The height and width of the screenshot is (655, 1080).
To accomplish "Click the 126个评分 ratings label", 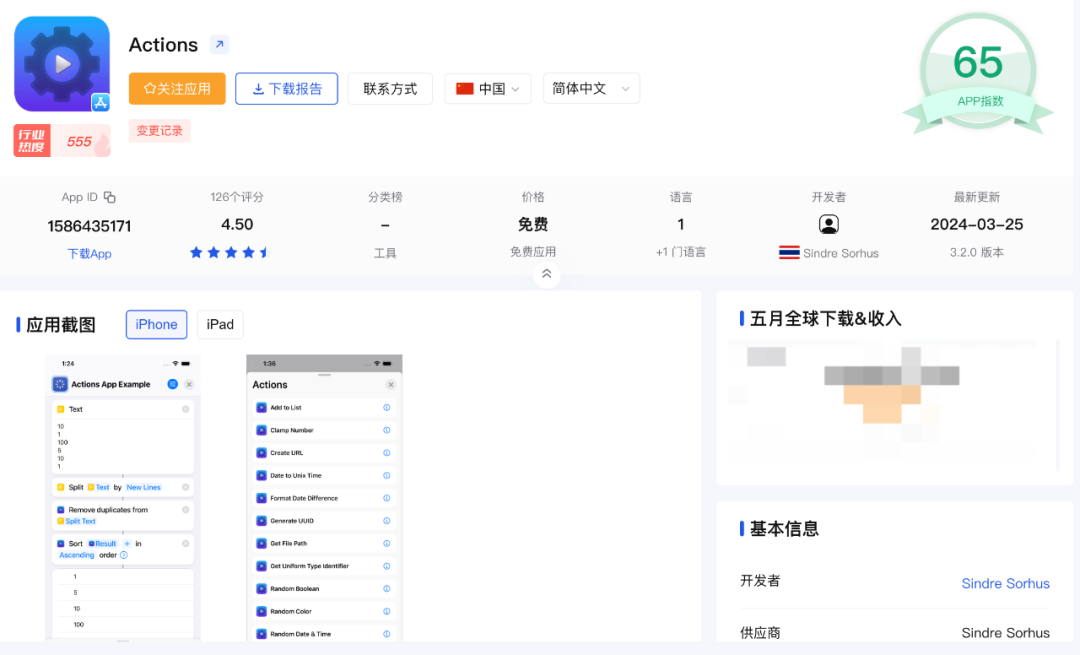I will click(x=237, y=197).
